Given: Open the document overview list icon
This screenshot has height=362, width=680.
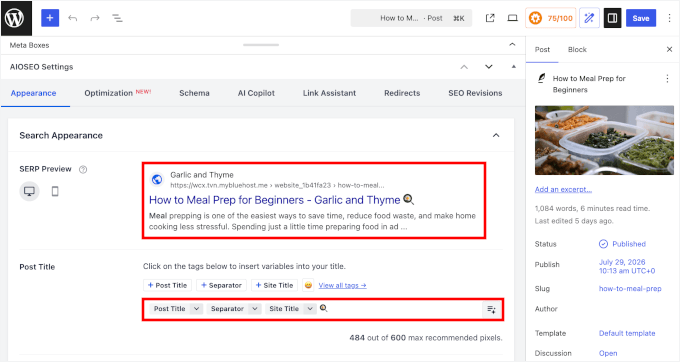Looking at the screenshot, I should (118, 18).
